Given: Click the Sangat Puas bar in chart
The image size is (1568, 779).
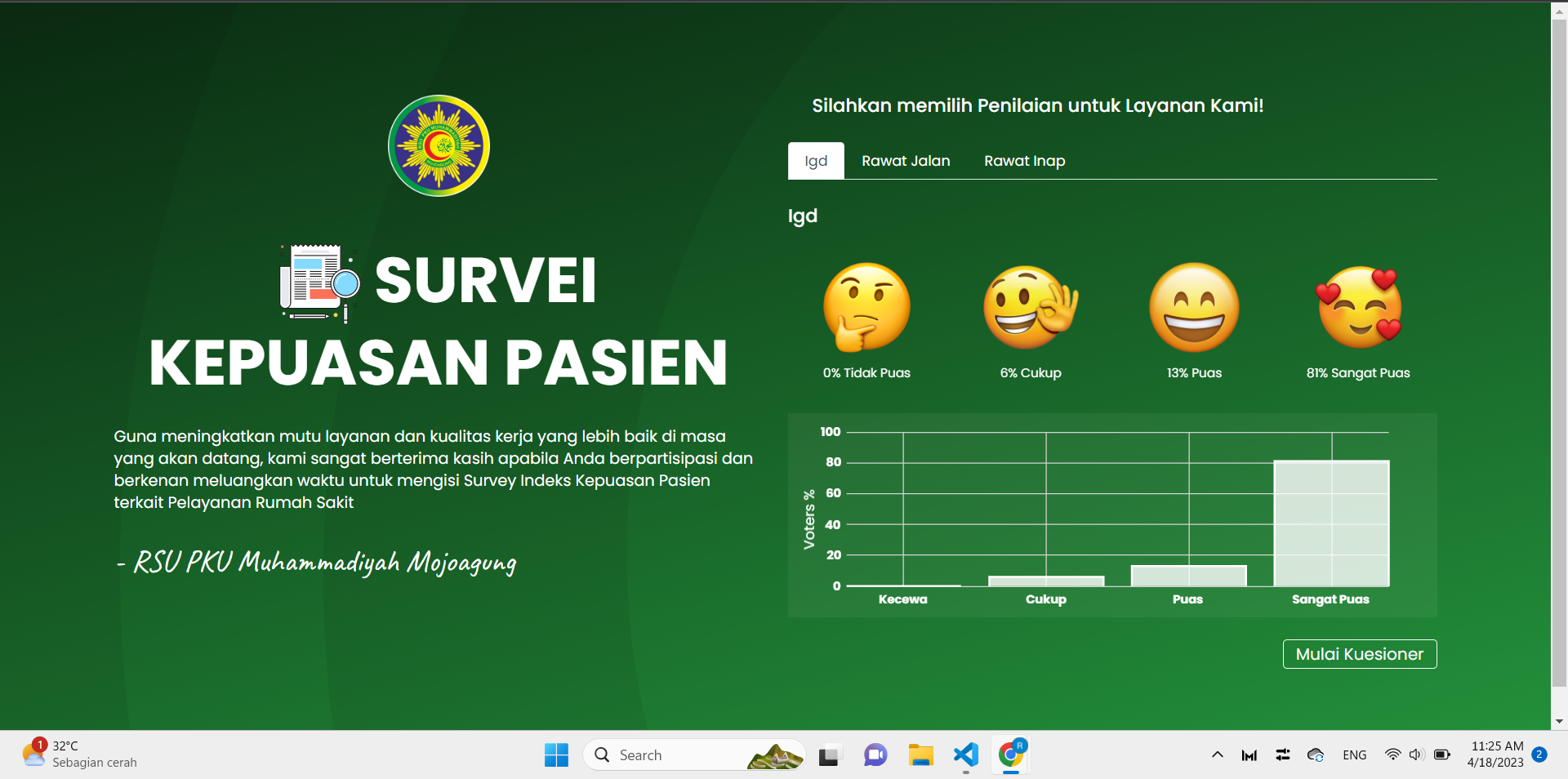Looking at the screenshot, I should pyautogui.click(x=1331, y=523).
